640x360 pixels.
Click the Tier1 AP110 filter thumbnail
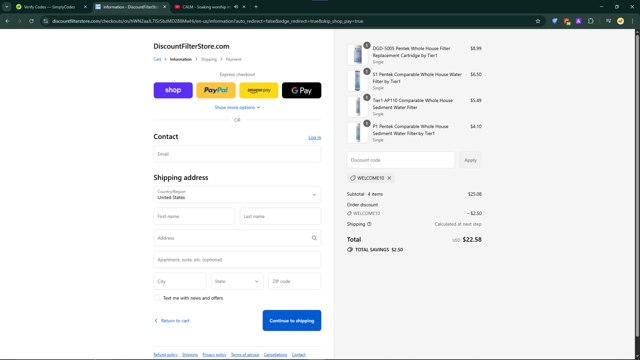358,106
